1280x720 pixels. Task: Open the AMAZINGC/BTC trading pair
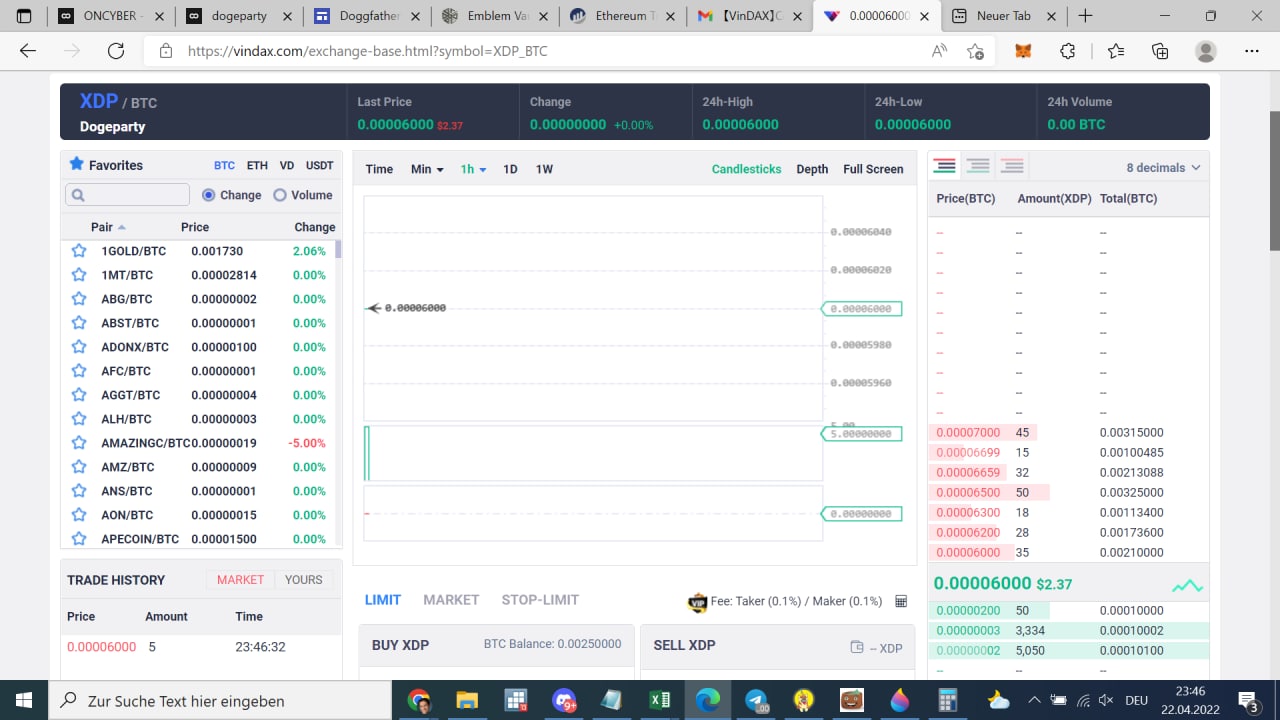(201, 443)
